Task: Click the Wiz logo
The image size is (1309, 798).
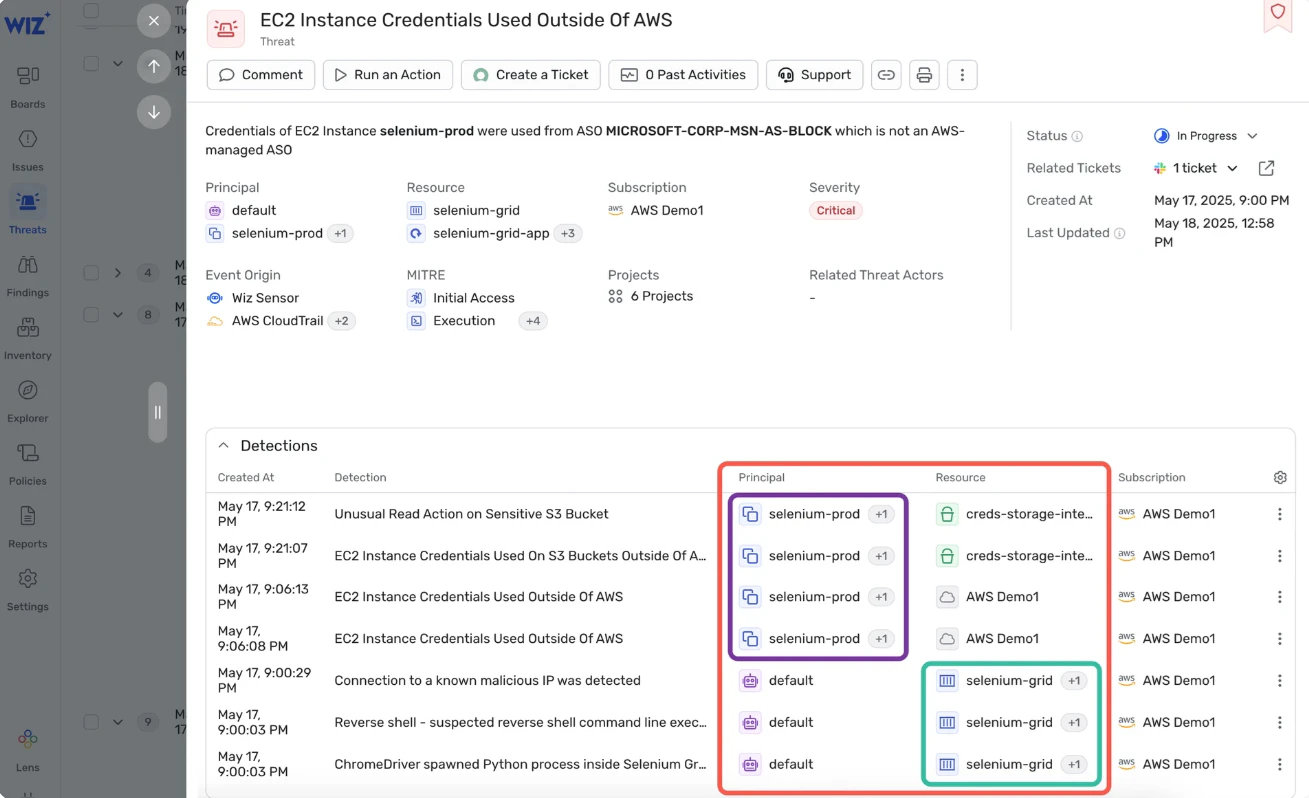Action: 27,23
